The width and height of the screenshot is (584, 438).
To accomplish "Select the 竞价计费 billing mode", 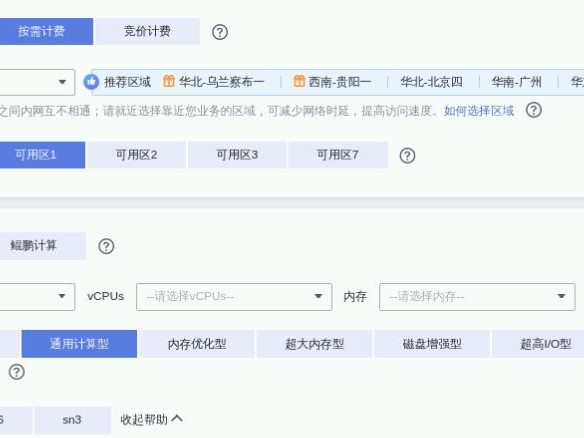I will (x=147, y=31).
